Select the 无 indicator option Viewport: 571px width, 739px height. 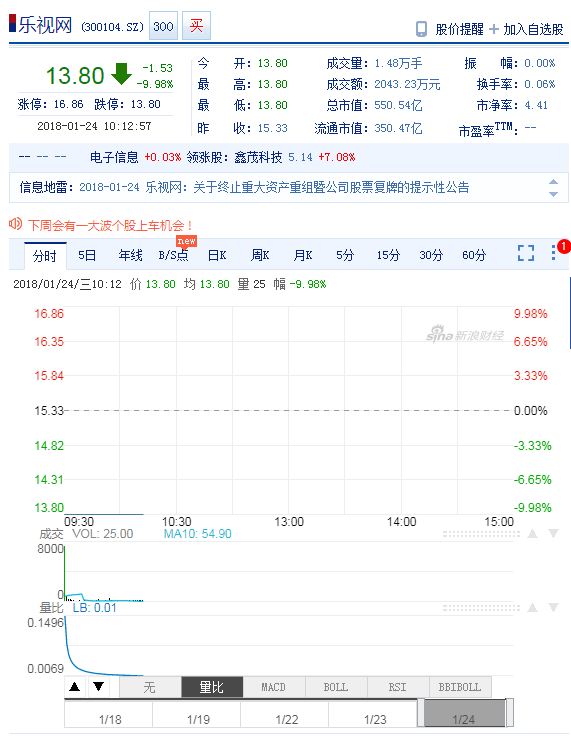pos(150,687)
